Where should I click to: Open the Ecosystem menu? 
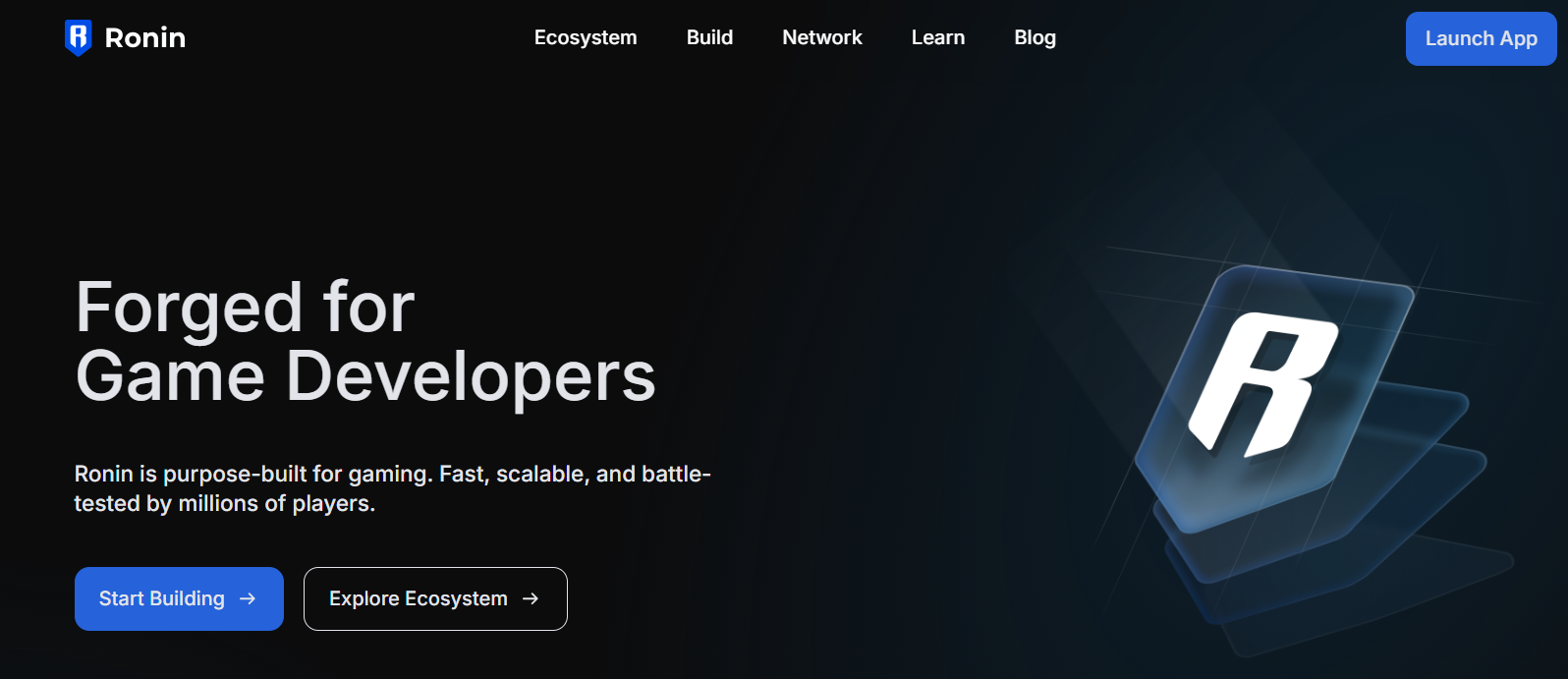pos(586,37)
